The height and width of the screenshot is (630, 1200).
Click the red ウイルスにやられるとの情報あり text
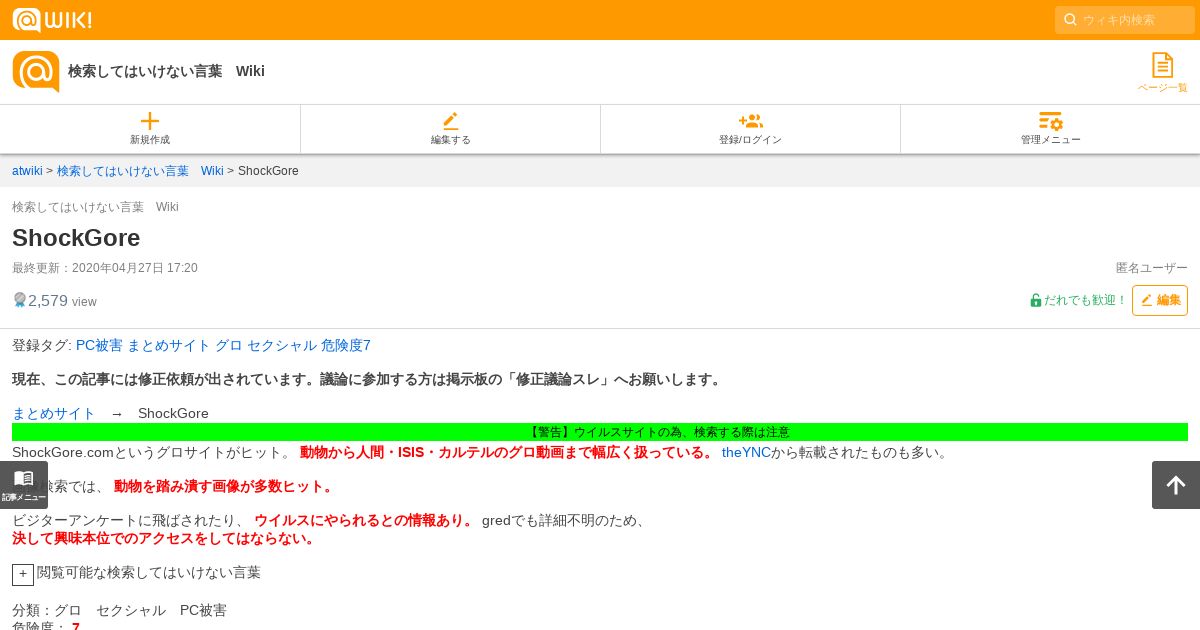(364, 520)
